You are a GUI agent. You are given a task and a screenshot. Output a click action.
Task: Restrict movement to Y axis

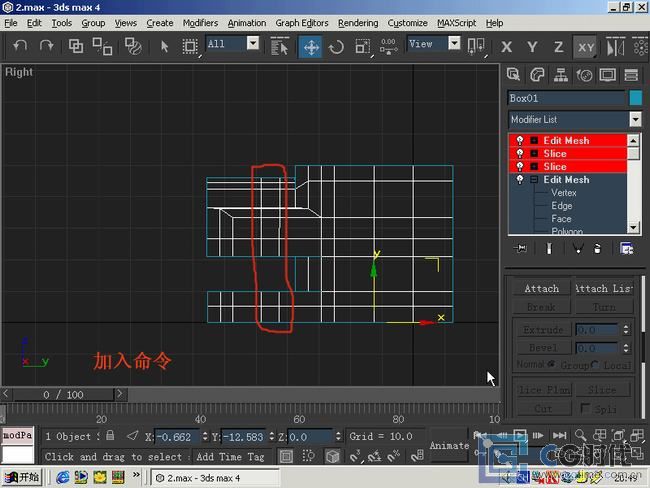click(532, 47)
